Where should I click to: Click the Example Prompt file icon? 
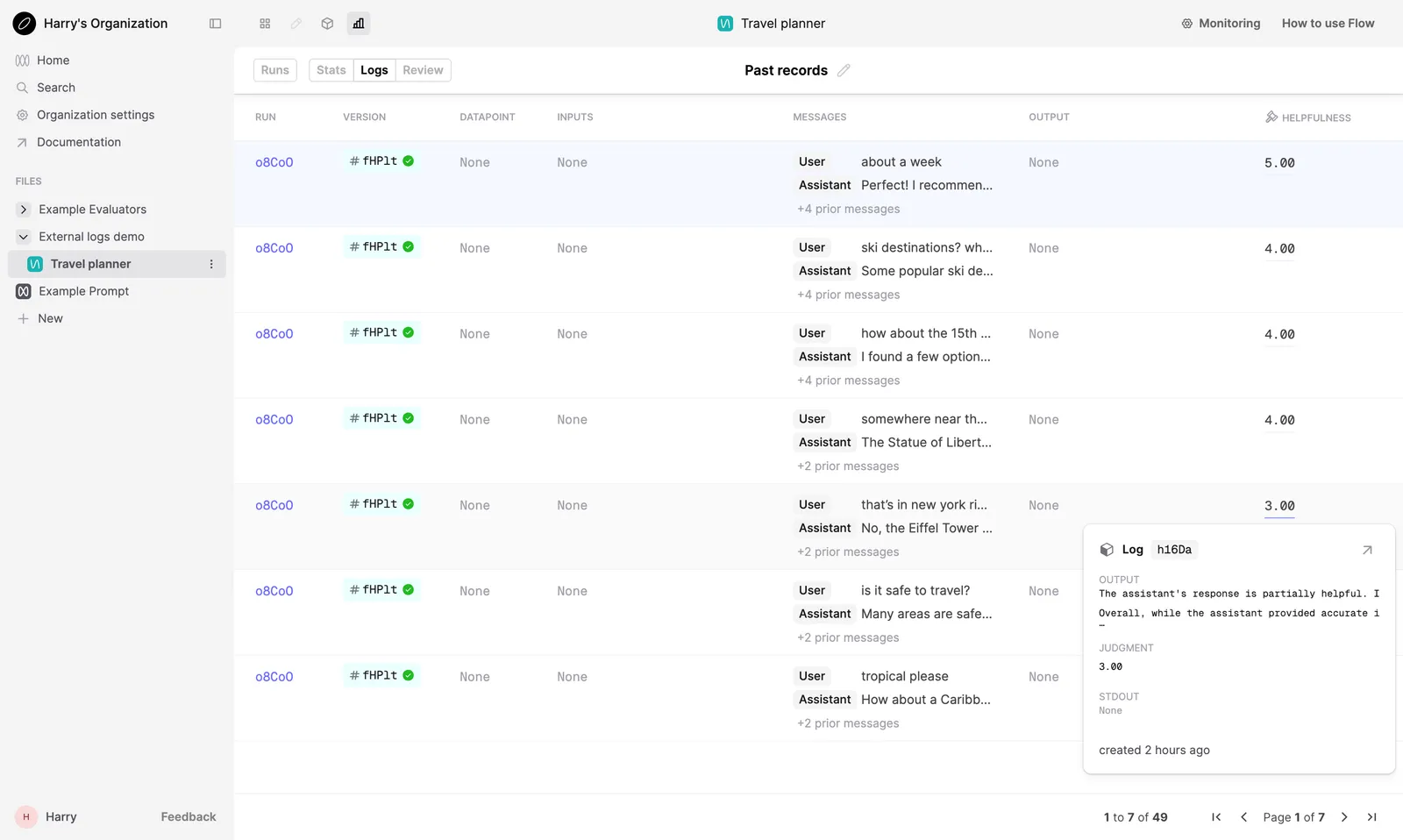click(24, 291)
